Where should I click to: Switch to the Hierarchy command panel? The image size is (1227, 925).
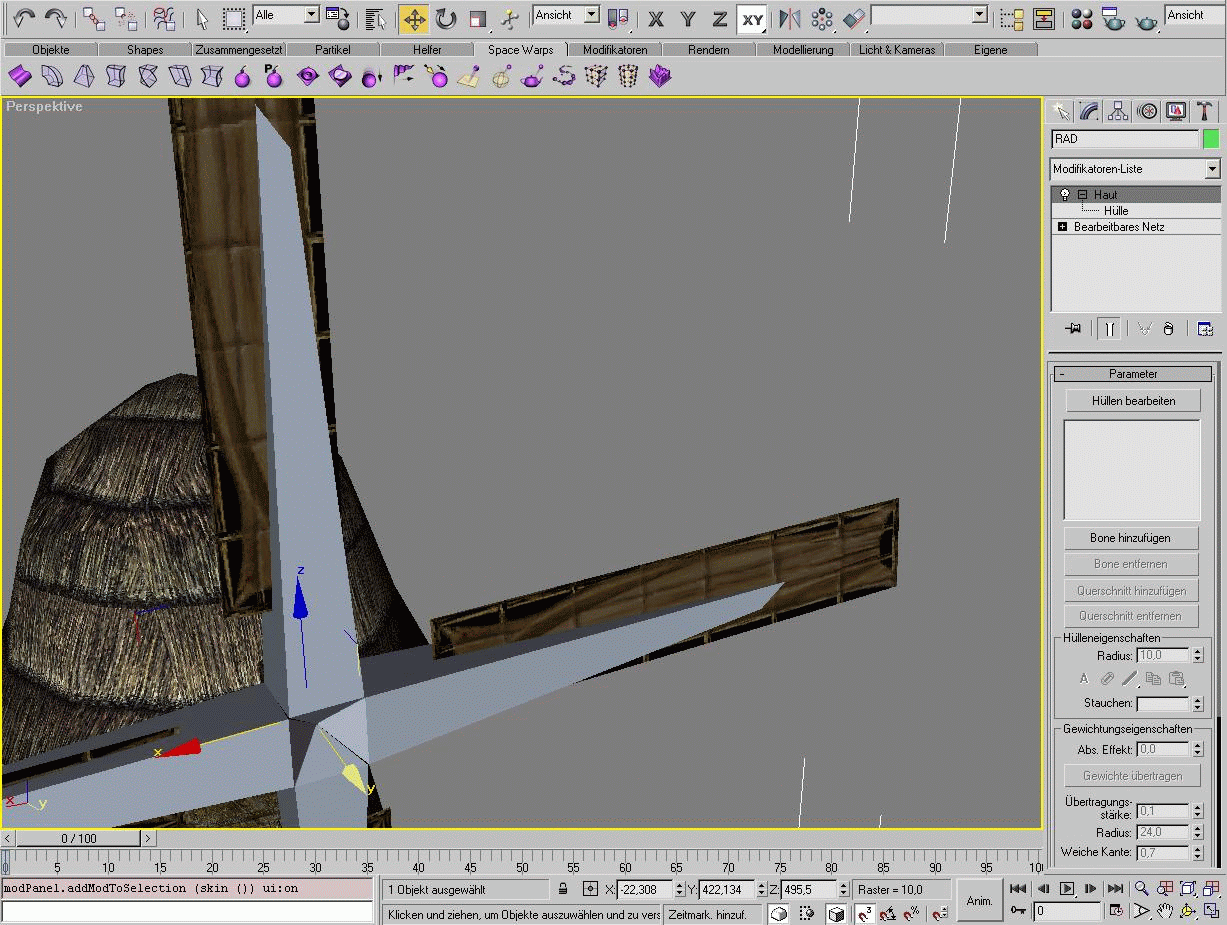pyautogui.click(x=1118, y=111)
